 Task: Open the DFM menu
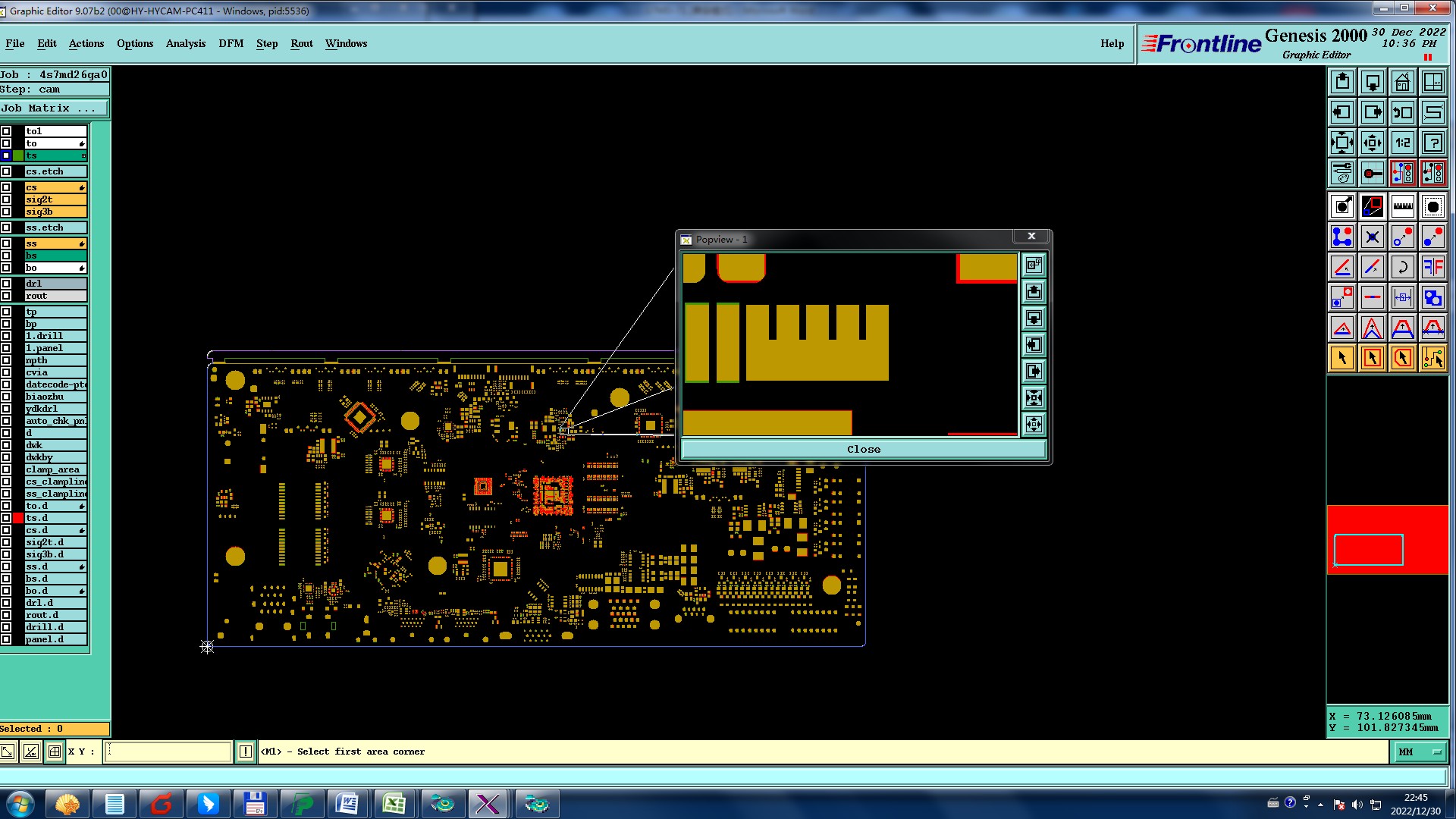pyautogui.click(x=231, y=43)
